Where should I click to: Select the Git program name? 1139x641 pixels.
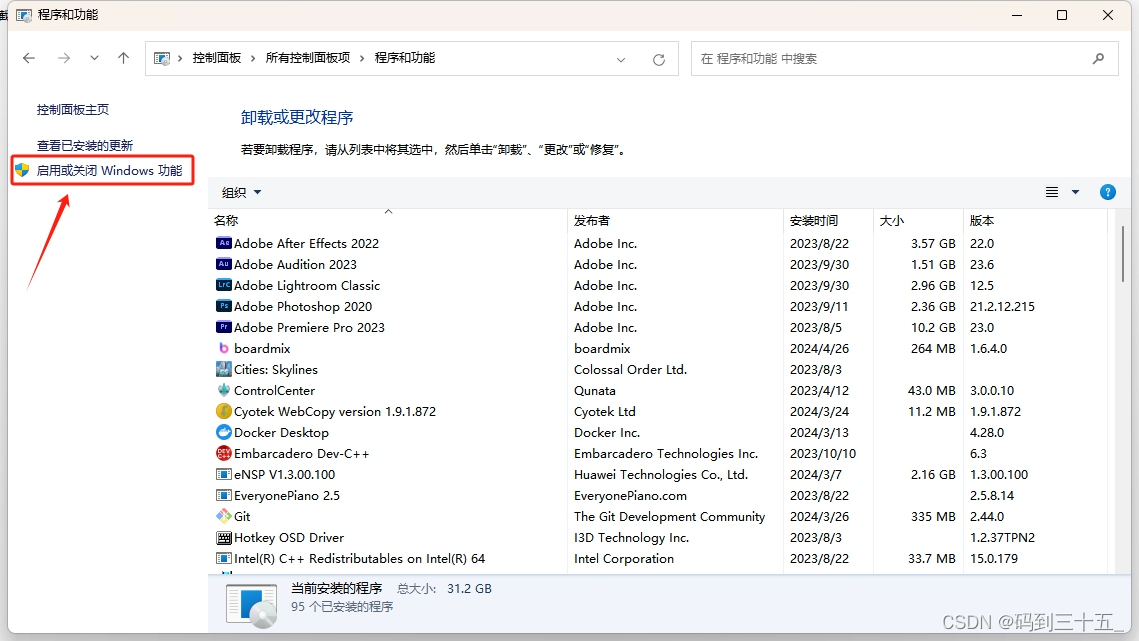tap(242, 517)
